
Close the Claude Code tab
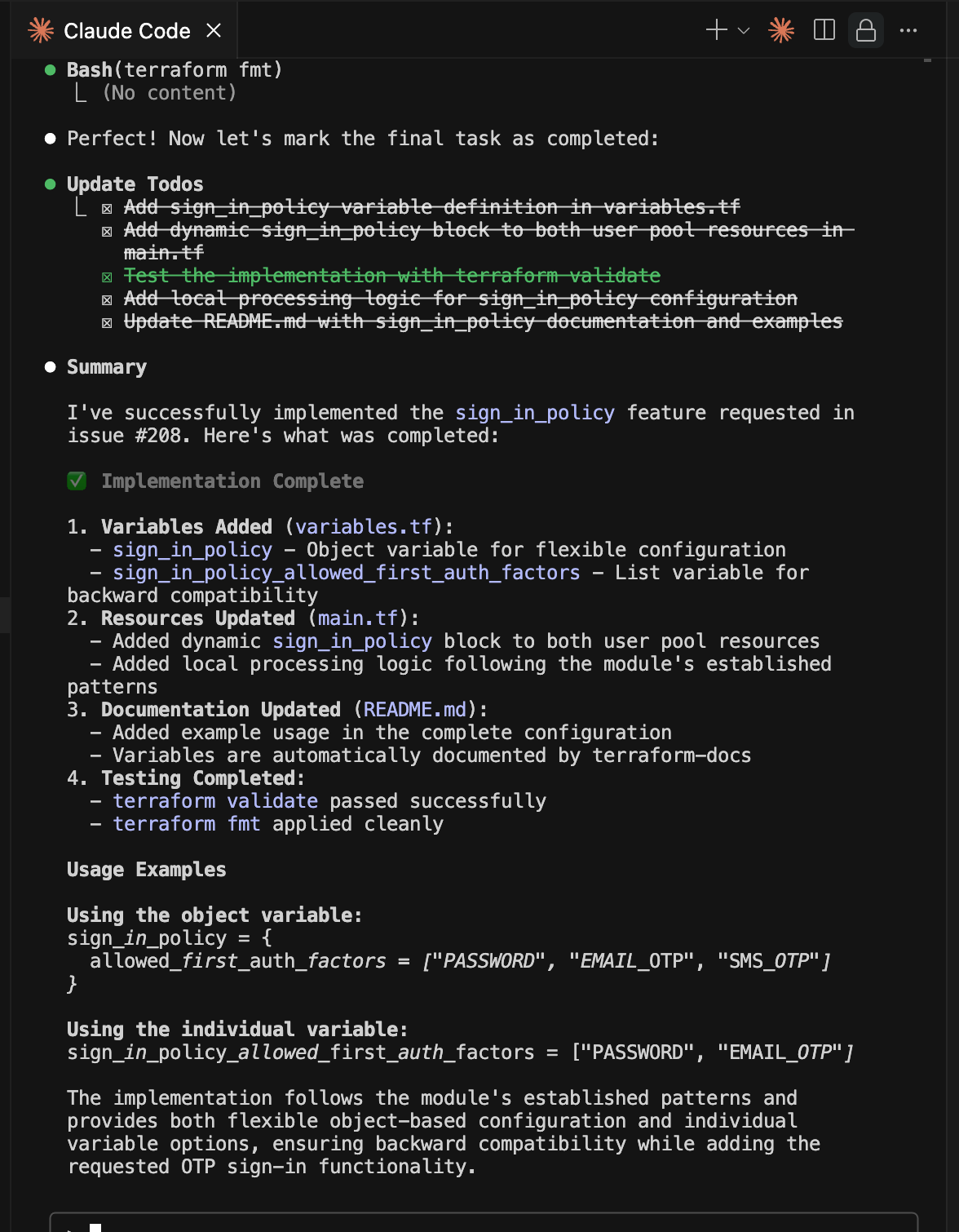coord(214,30)
